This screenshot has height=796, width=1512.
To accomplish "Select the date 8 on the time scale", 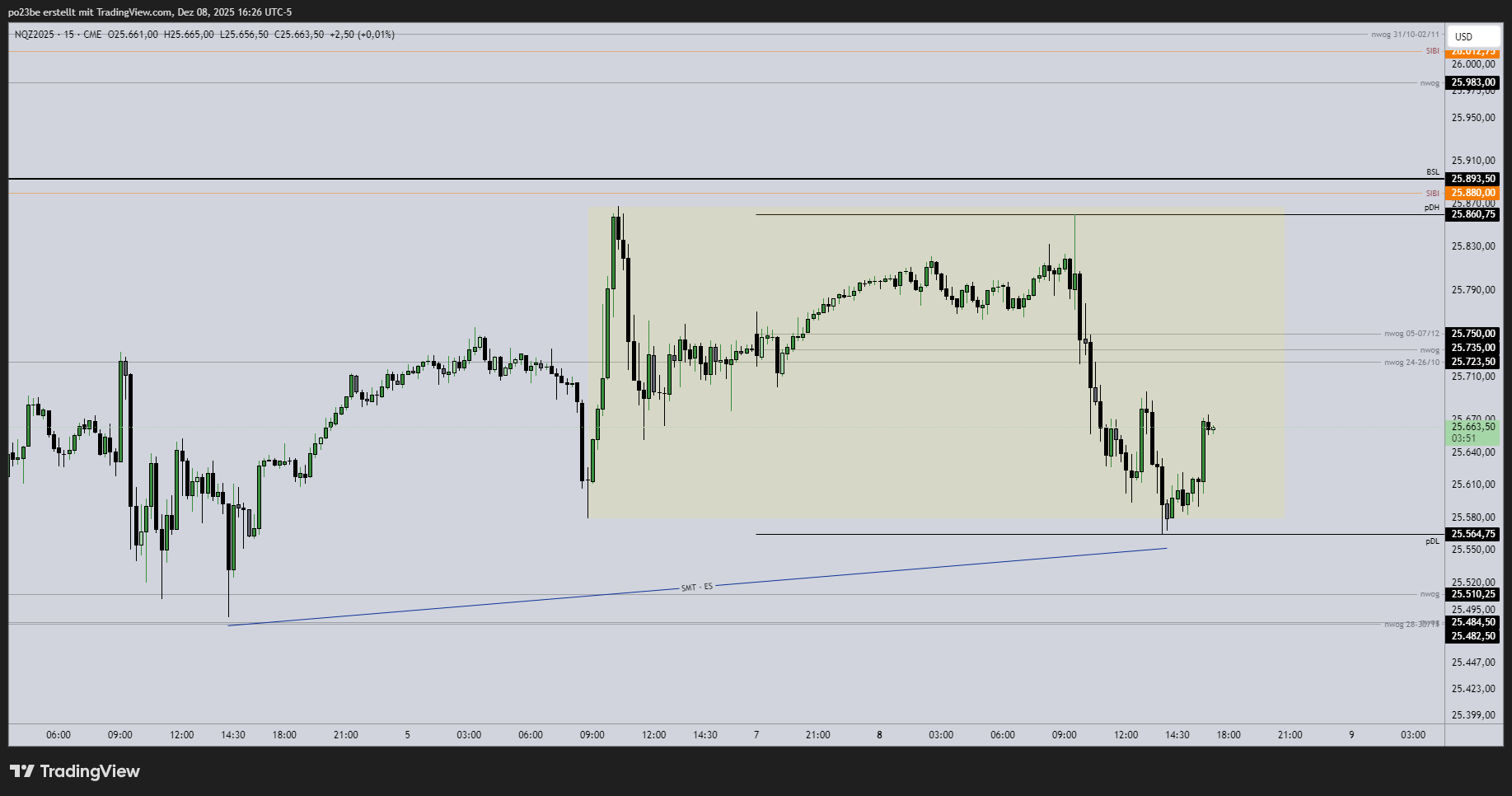I will (x=878, y=734).
